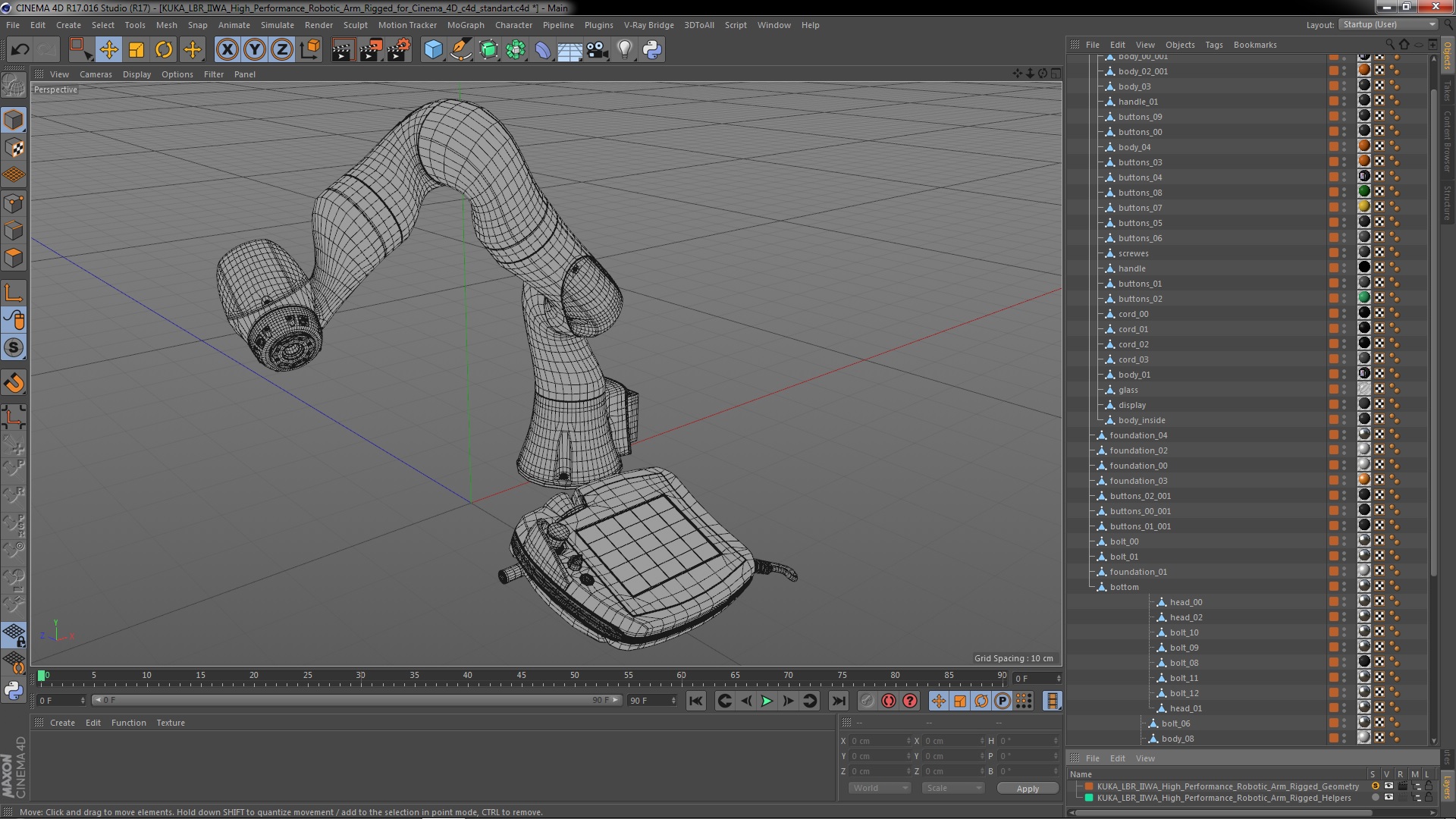The image size is (1456, 819).
Task: Activate the Scale tool in top toolbar
Action: [136, 50]
